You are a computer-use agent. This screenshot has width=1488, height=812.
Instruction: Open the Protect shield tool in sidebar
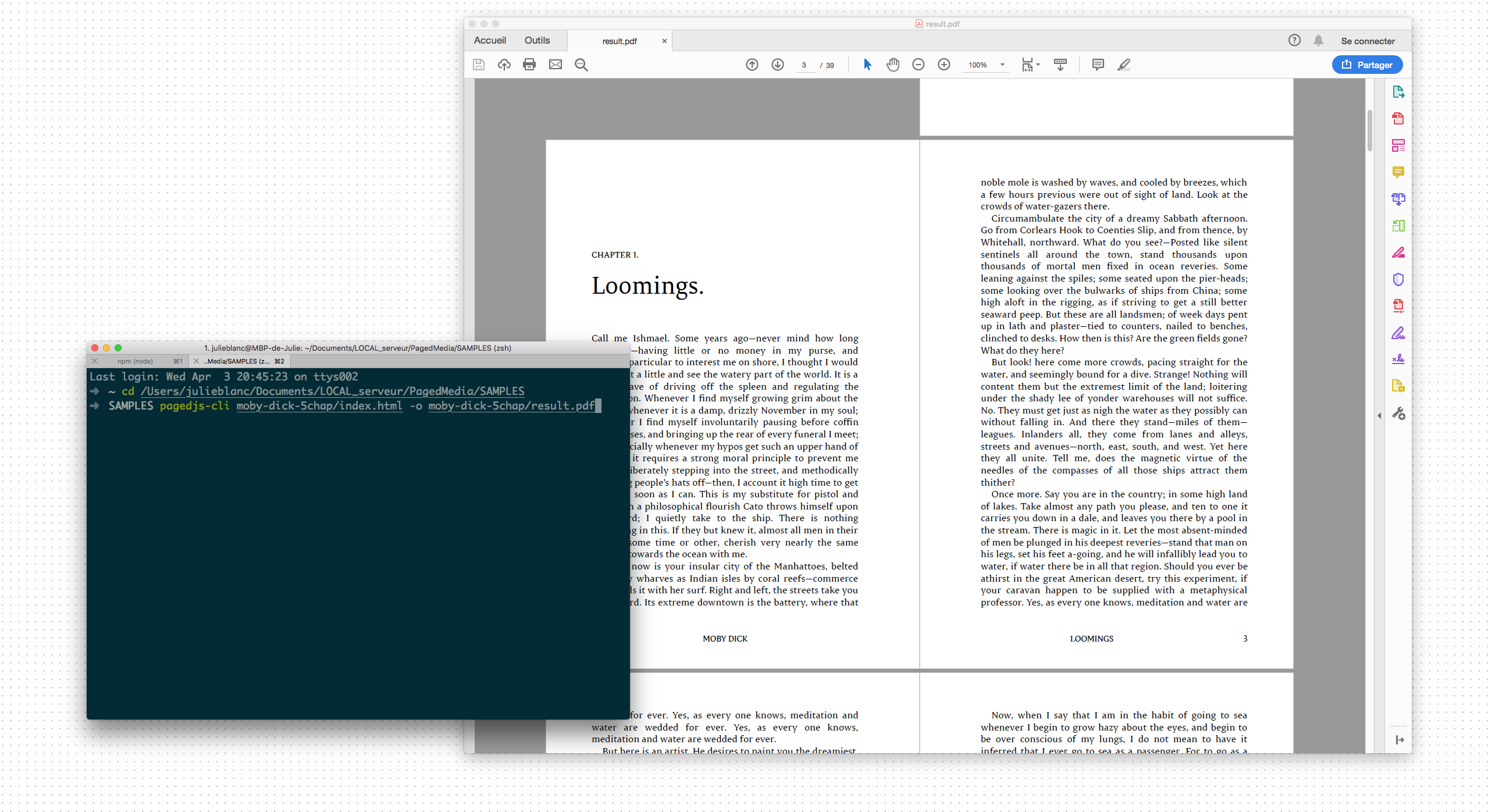[1398, 279]
